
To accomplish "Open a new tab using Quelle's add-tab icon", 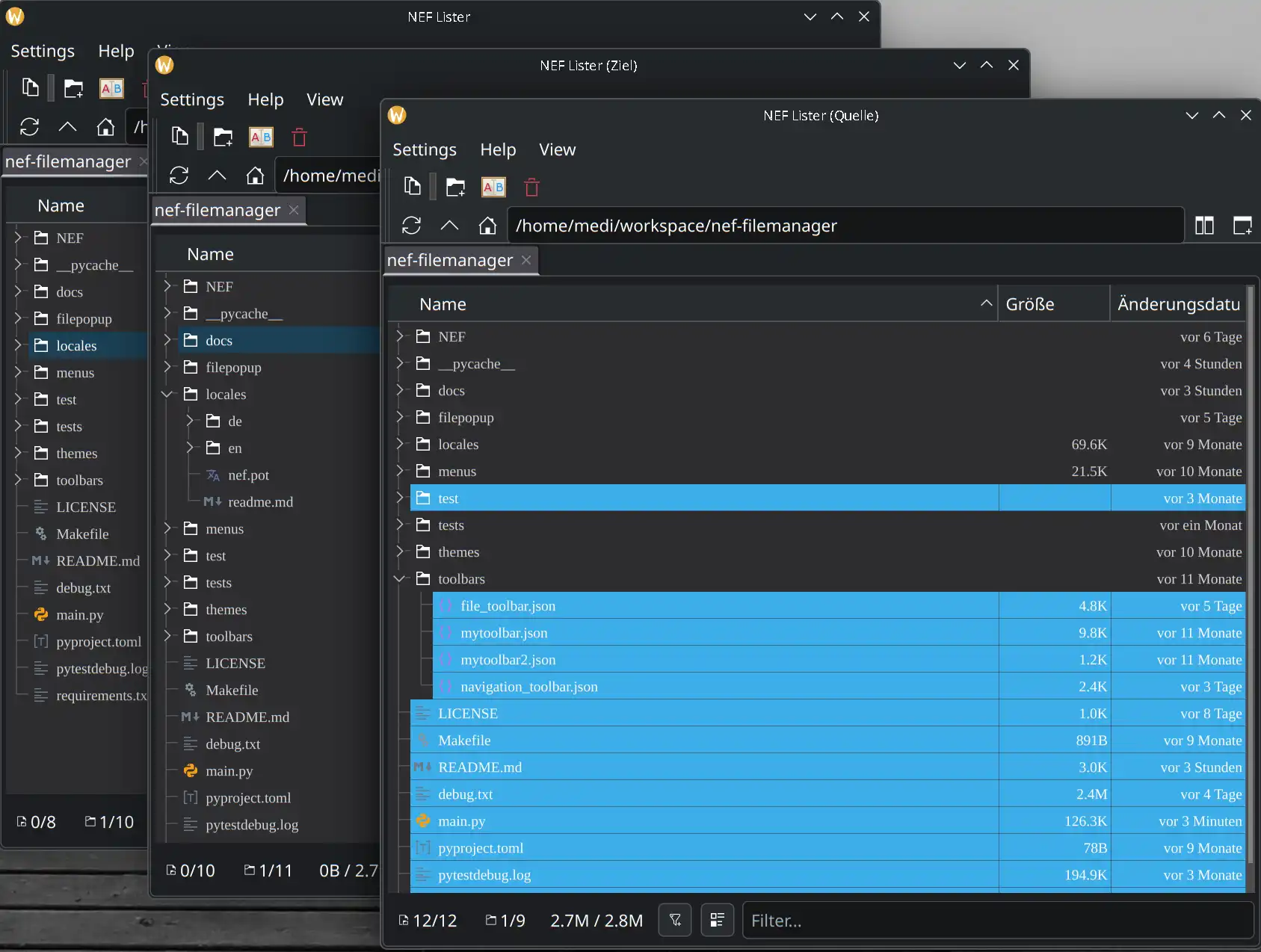I will [x=1242, y=226].
